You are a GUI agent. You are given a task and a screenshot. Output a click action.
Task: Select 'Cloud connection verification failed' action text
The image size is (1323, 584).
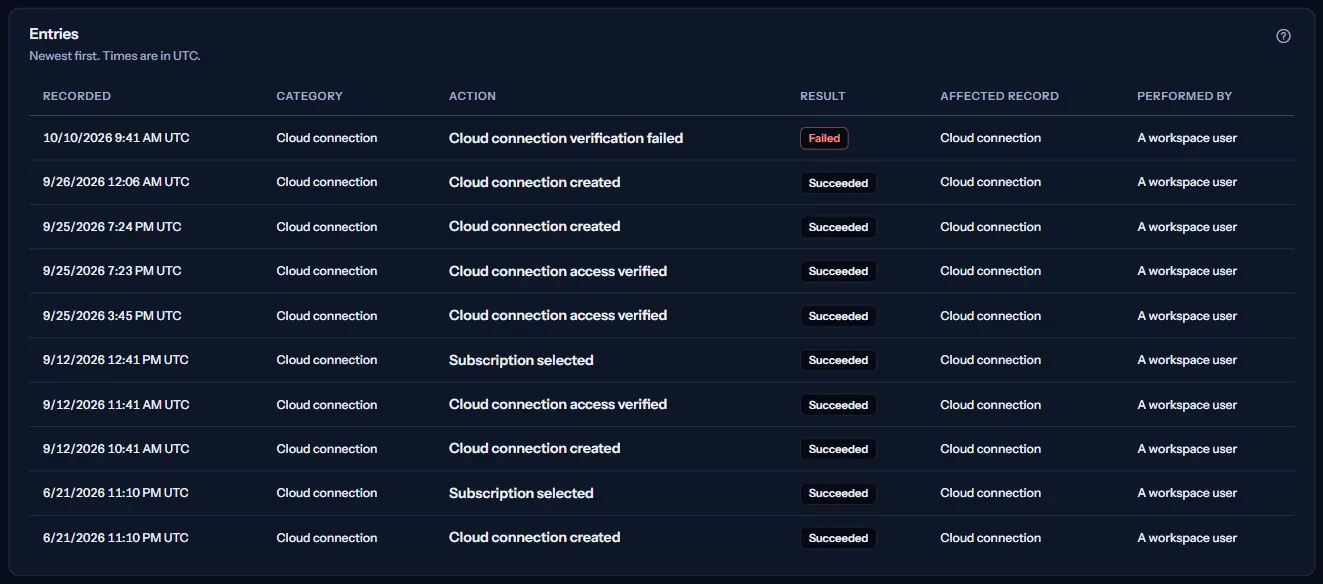[x=566, y=138]
